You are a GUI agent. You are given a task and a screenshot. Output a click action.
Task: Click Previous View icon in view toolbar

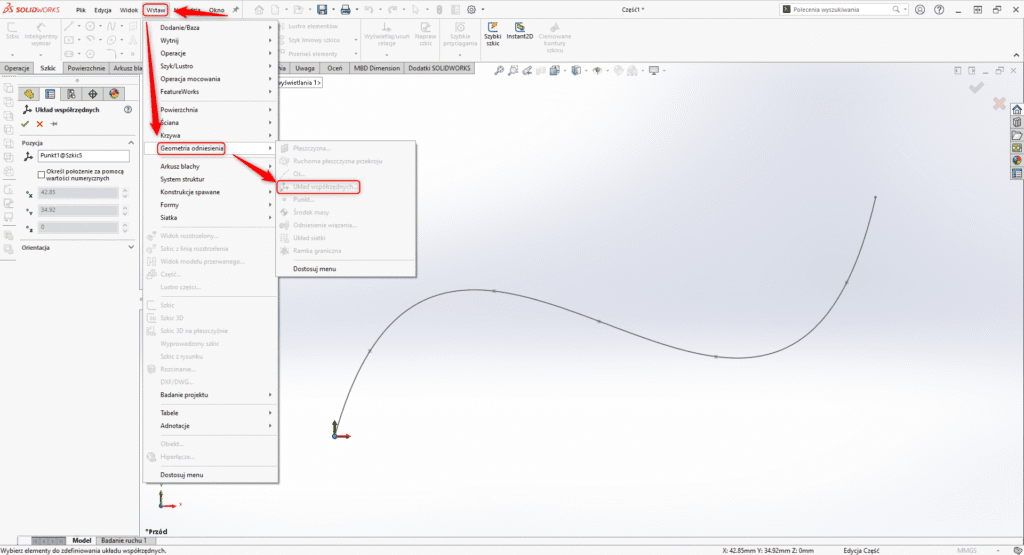coord(527,71)
